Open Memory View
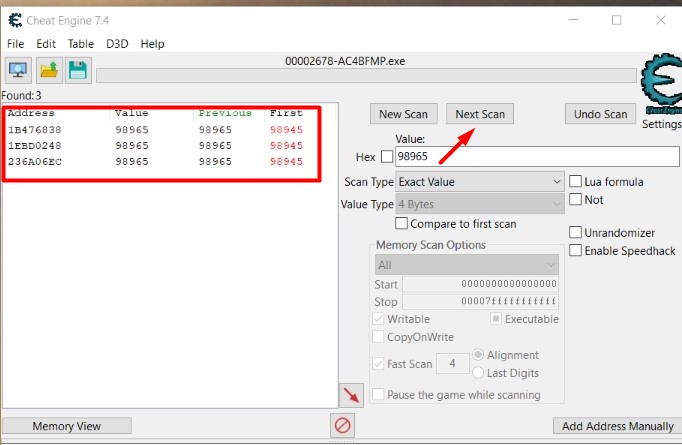 coord(67,426)
